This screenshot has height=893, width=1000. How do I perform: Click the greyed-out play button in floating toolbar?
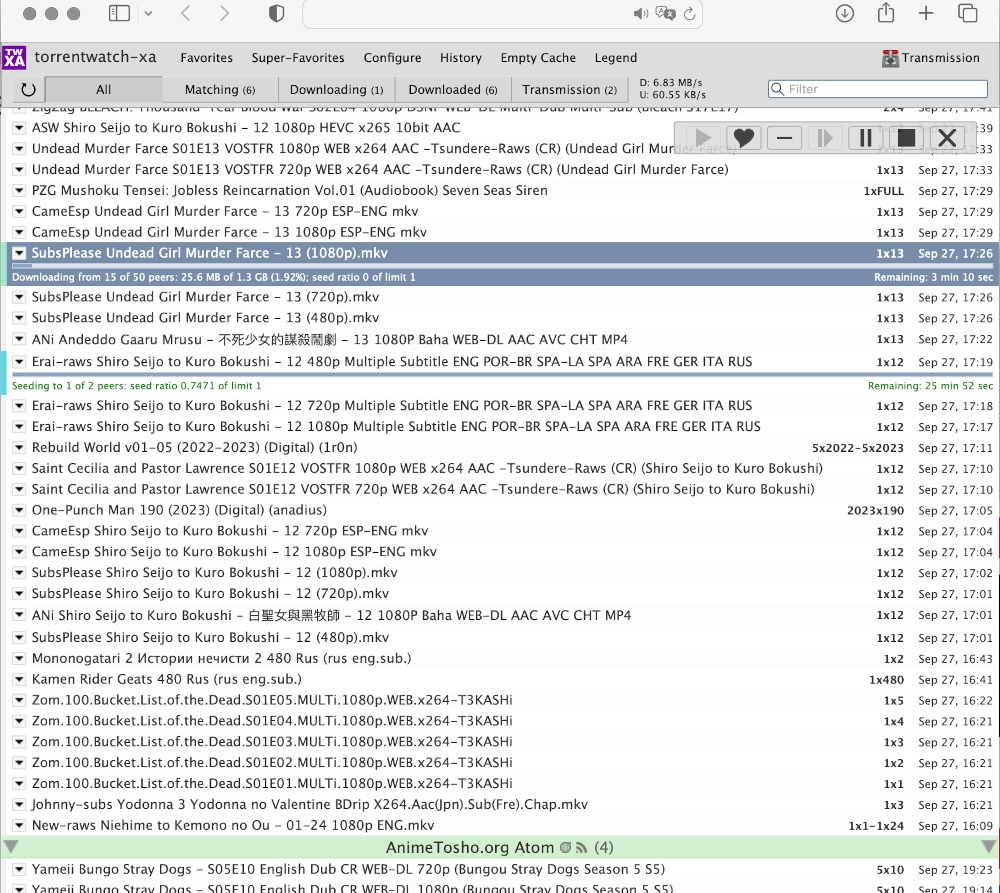click(x=703, y=137)
